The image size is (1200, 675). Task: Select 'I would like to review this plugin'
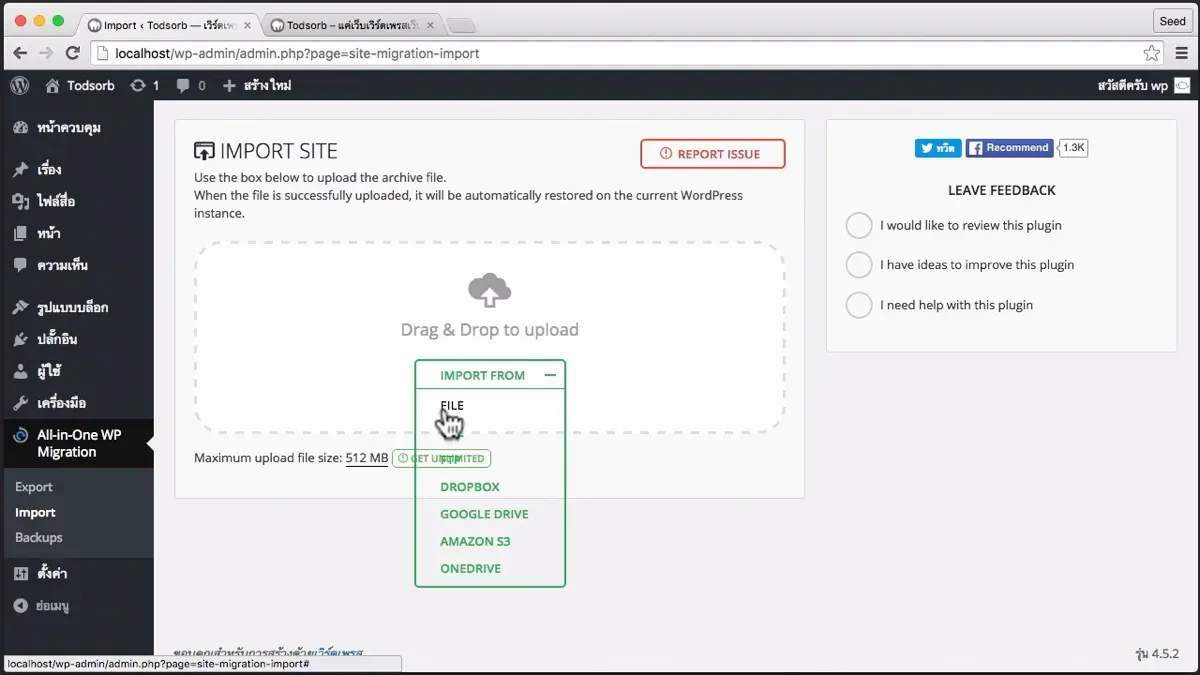858,225
